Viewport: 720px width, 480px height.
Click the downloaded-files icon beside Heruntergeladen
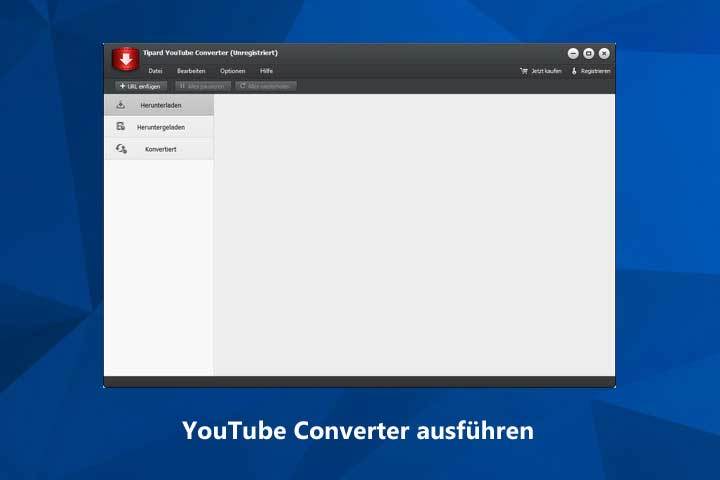121,126
